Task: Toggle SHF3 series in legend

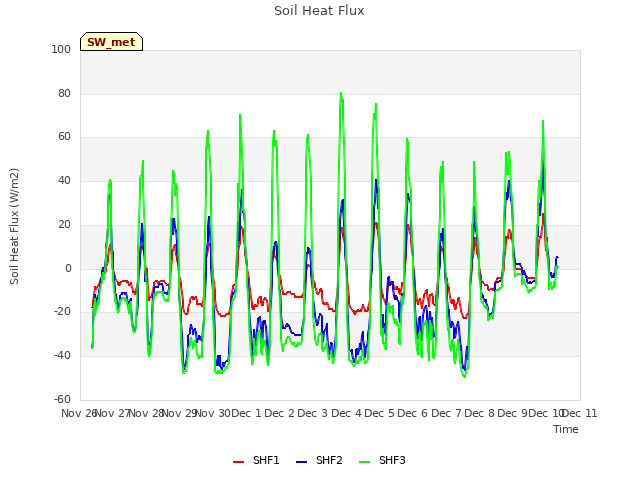Action: pos(382,460)
